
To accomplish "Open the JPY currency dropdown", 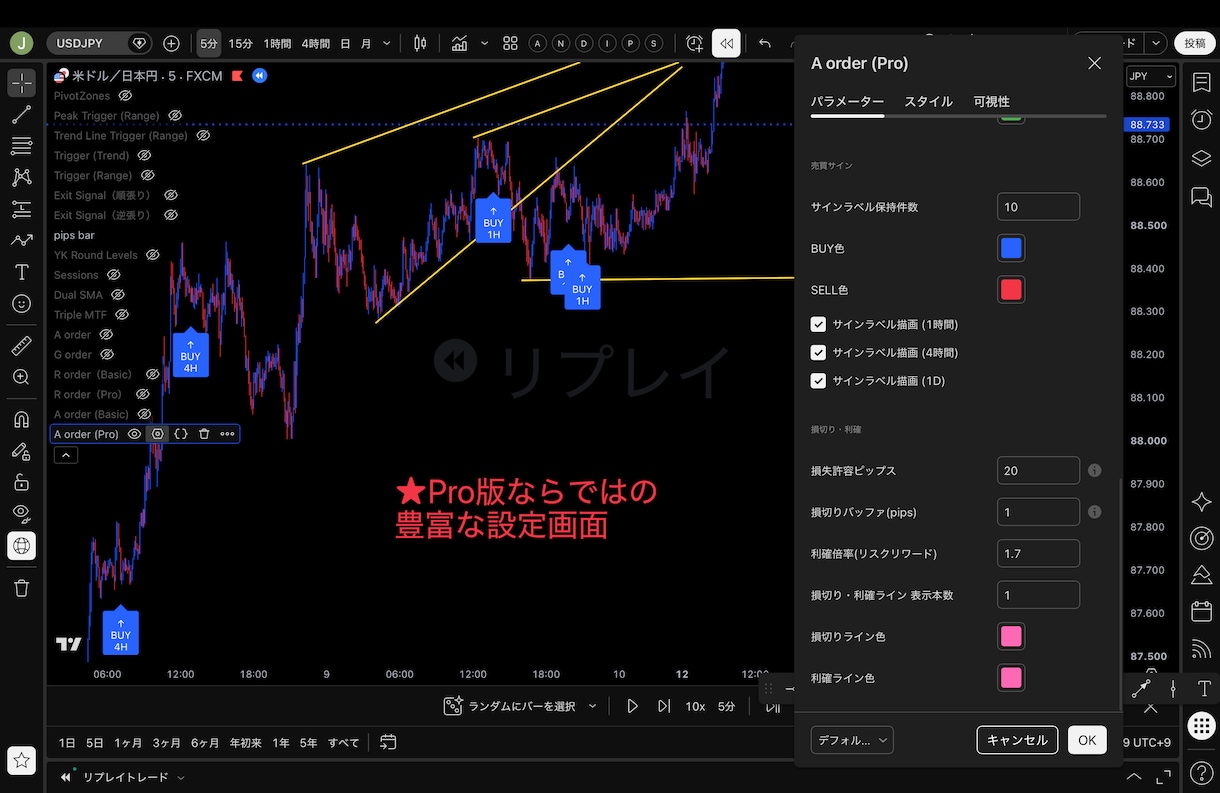I will (x=1150, y=76).
